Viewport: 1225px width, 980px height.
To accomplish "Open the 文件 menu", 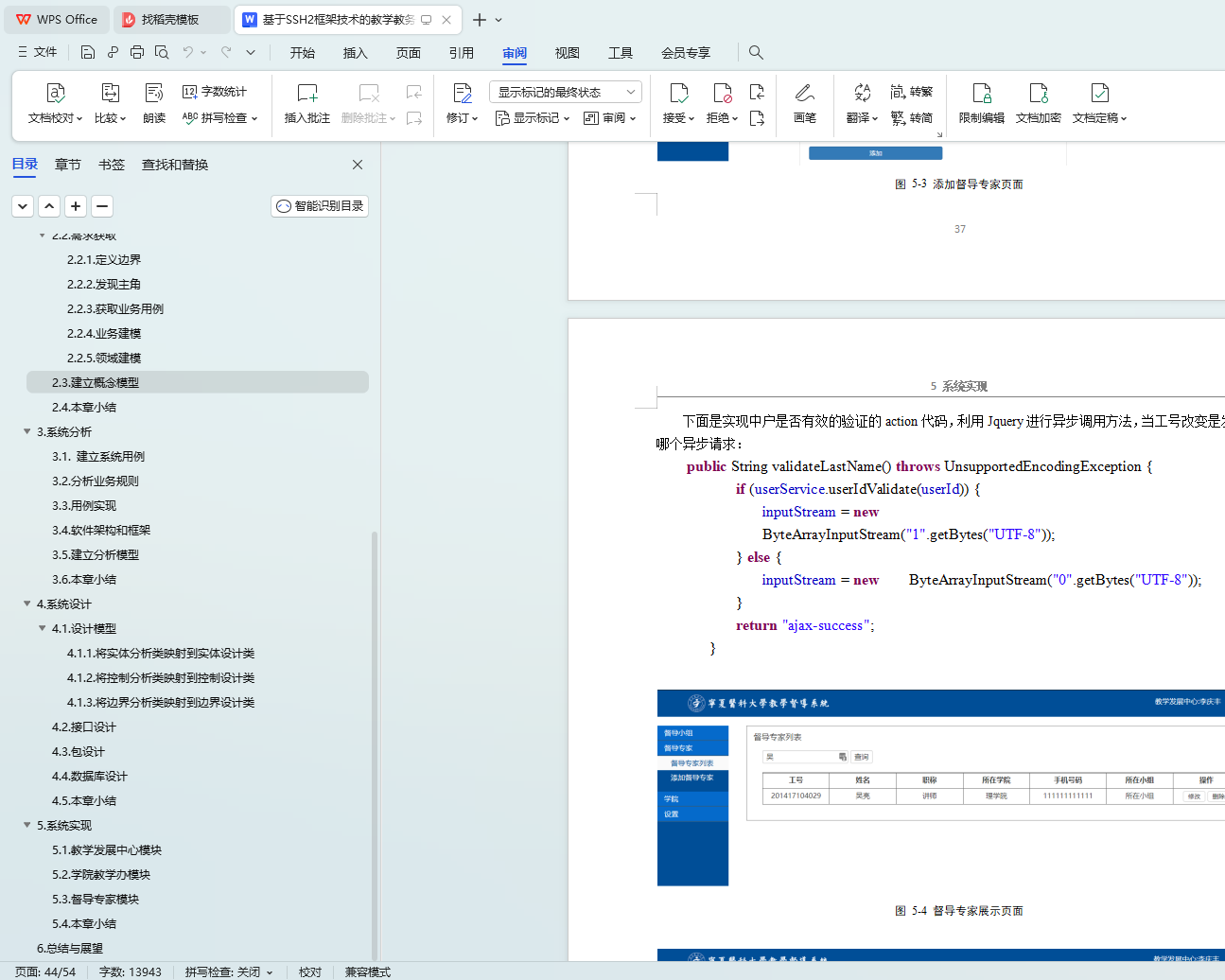I will coord(38,52).
